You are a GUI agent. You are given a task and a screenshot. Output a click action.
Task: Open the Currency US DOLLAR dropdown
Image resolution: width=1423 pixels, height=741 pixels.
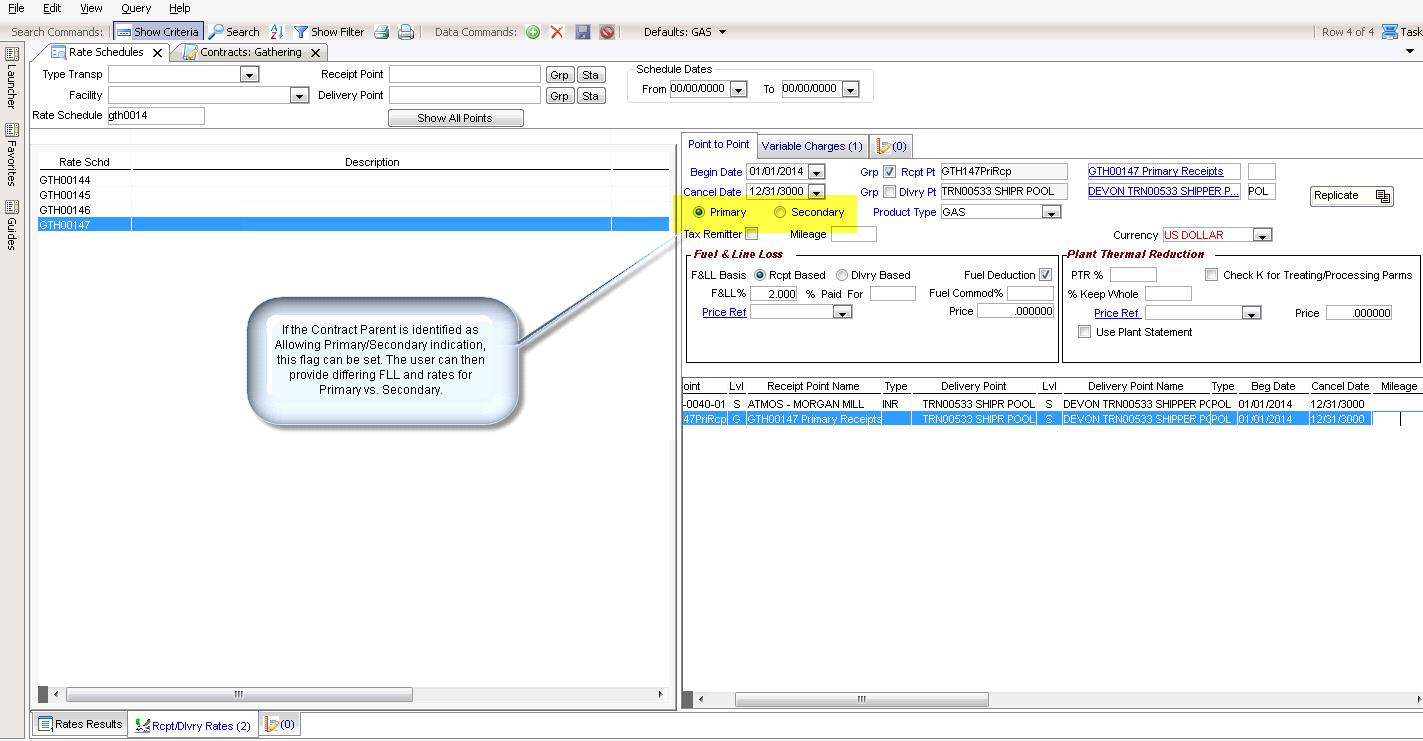pos(1262,236)
